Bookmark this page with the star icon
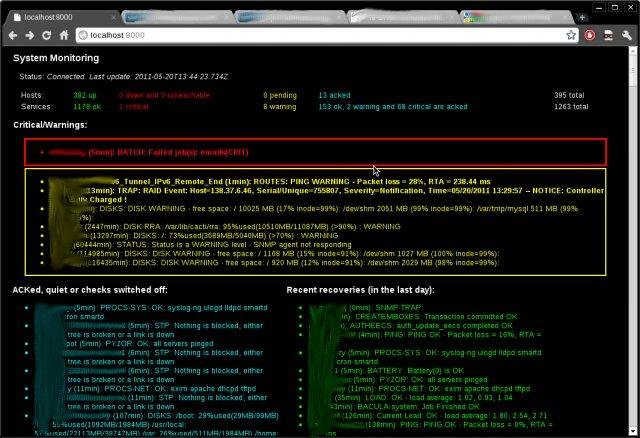640x438 pixels. click(571, 35)
